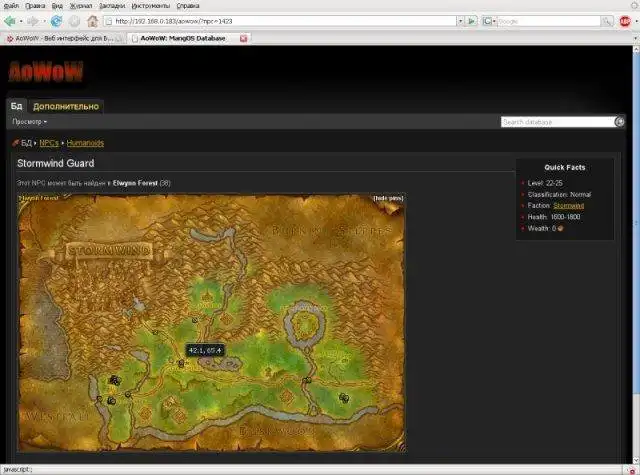Image resolution: width=640 pixels, height=475 pixels.
Task: Click the vertical scrollbar of the page
Action: 636,224
